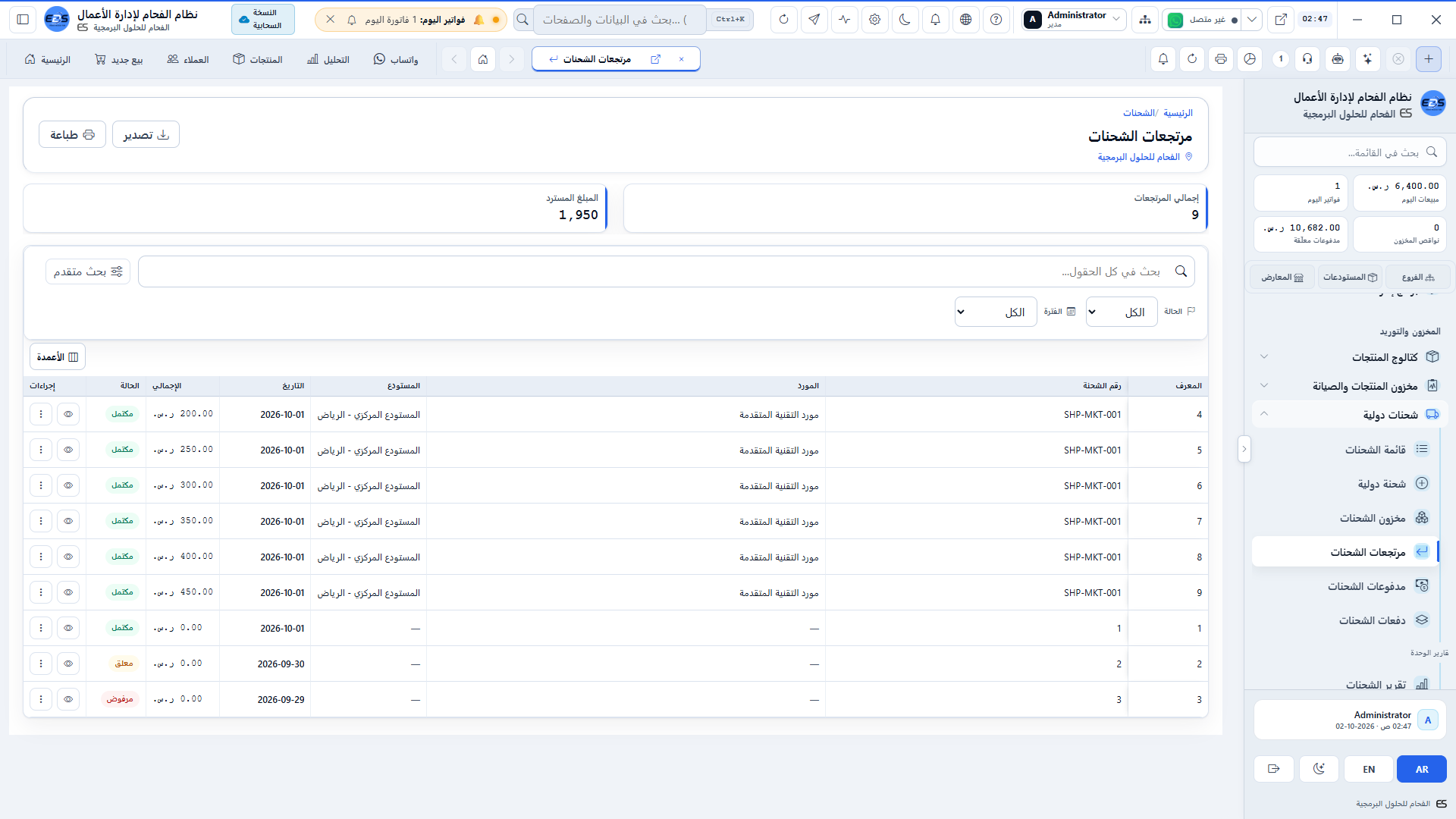Open the واتساب menu item
This screenshot has height=819, width=1456.
[x=396, y=59]
